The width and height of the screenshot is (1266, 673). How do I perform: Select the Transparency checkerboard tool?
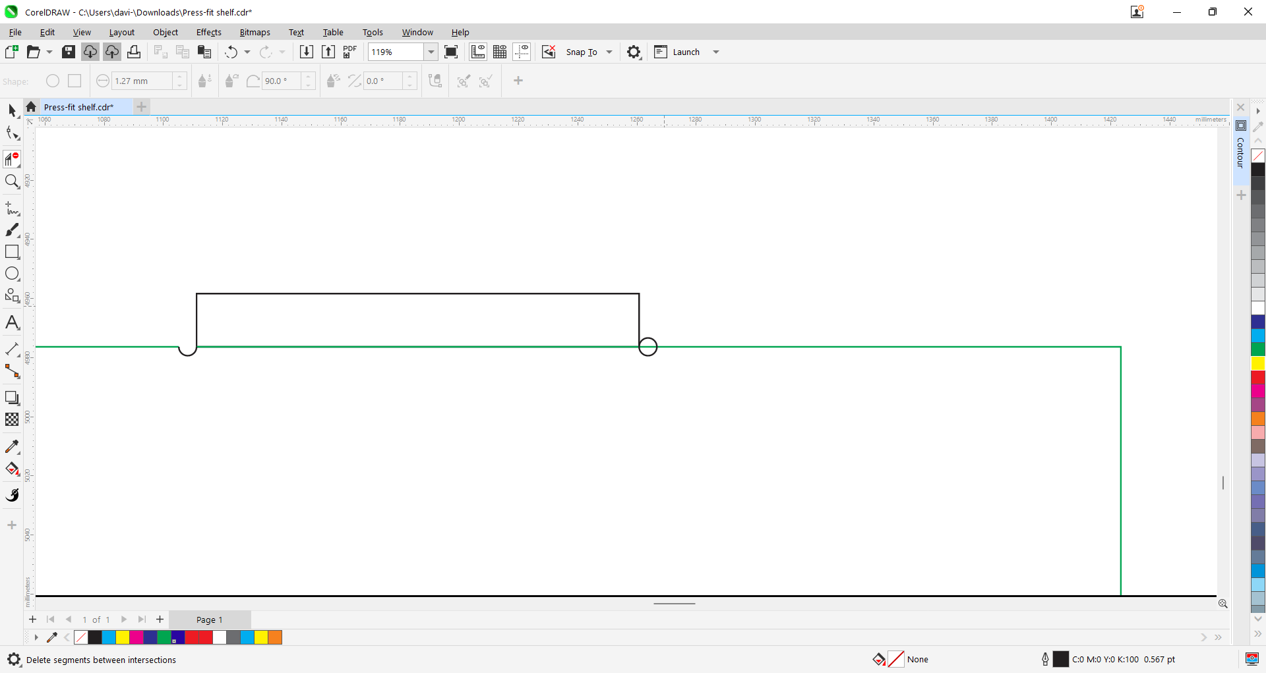[12, 420]
